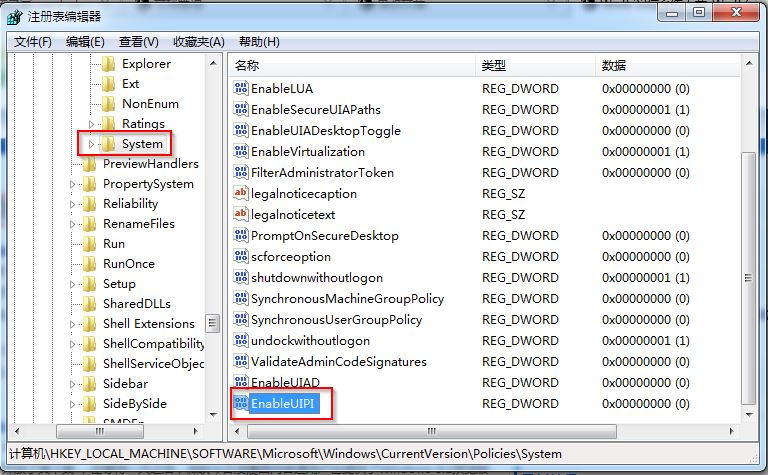Screen dimensions: 768x475
Task: Open the 收藏夹(A) menu
Action: click(198, 41)
